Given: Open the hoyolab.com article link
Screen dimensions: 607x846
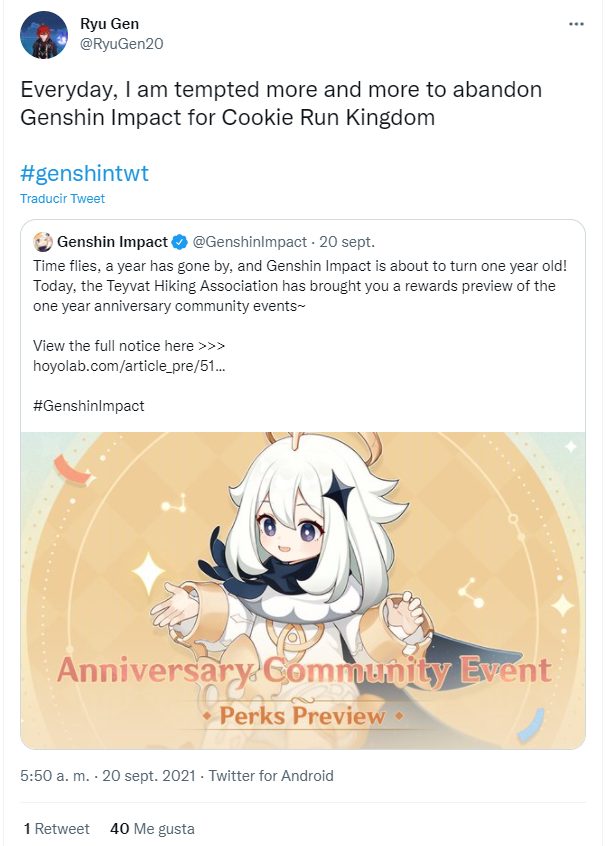Looking at the screenshot, I should pos(129,366).
